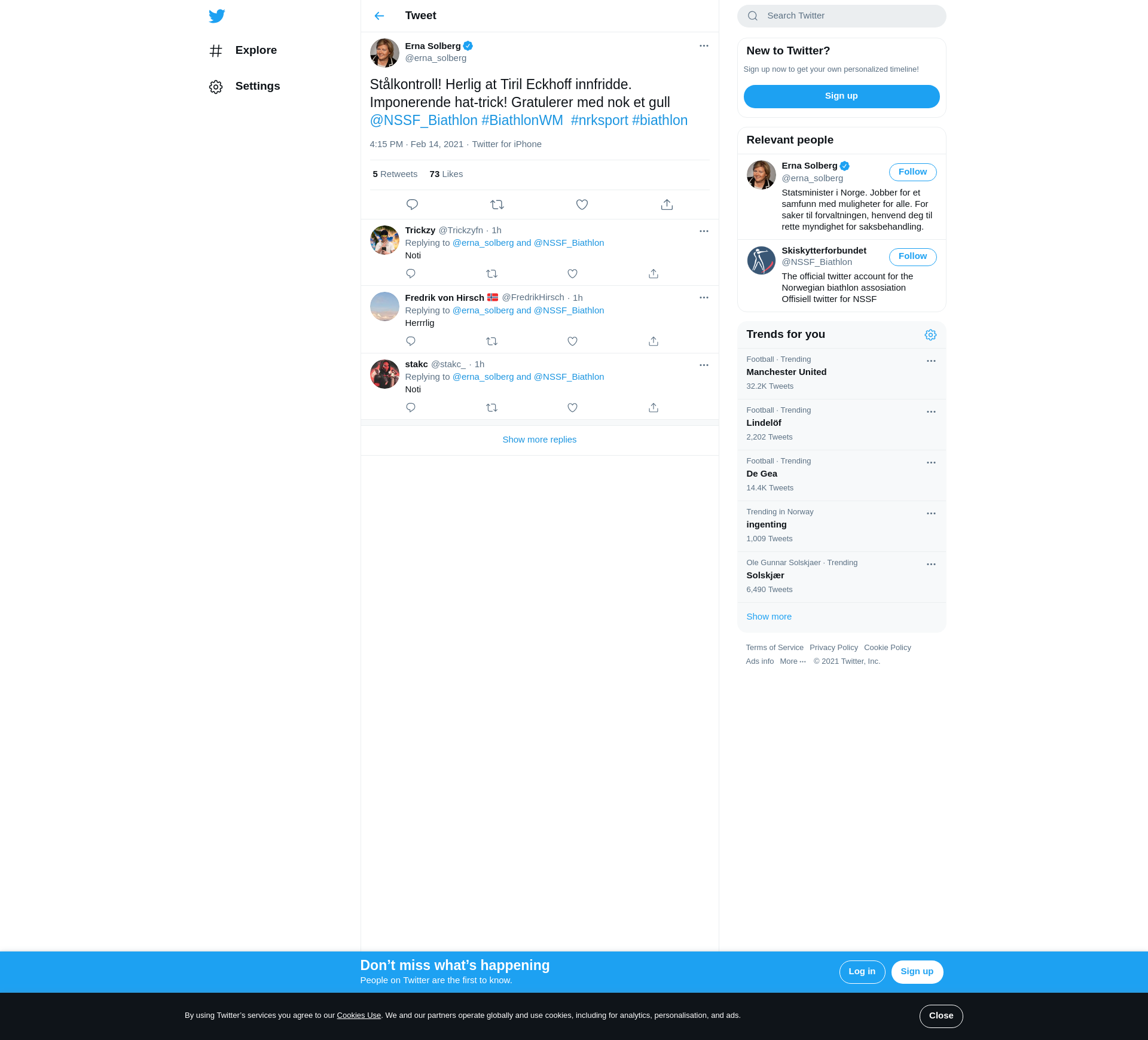Screen dimensions: 1148x1040
Task: Like Trickzy's reply tweet
Action: click(572, 274)
